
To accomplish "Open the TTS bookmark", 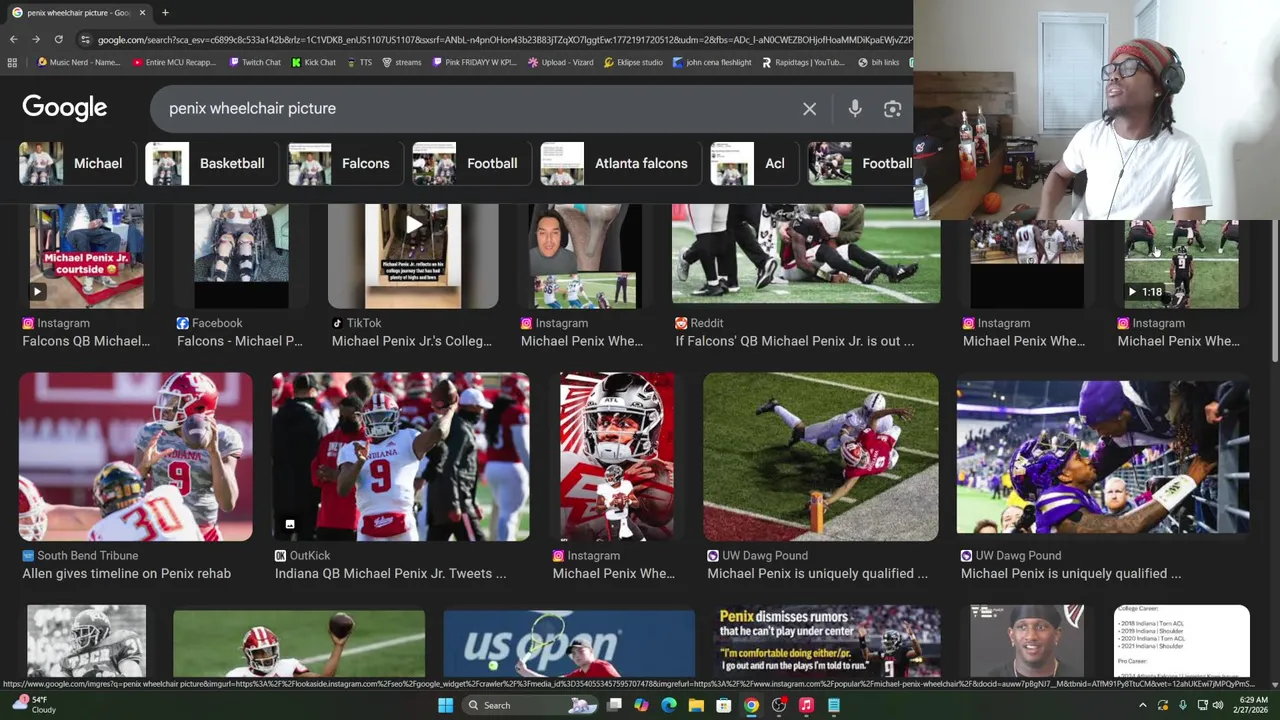I will (359, 62).
